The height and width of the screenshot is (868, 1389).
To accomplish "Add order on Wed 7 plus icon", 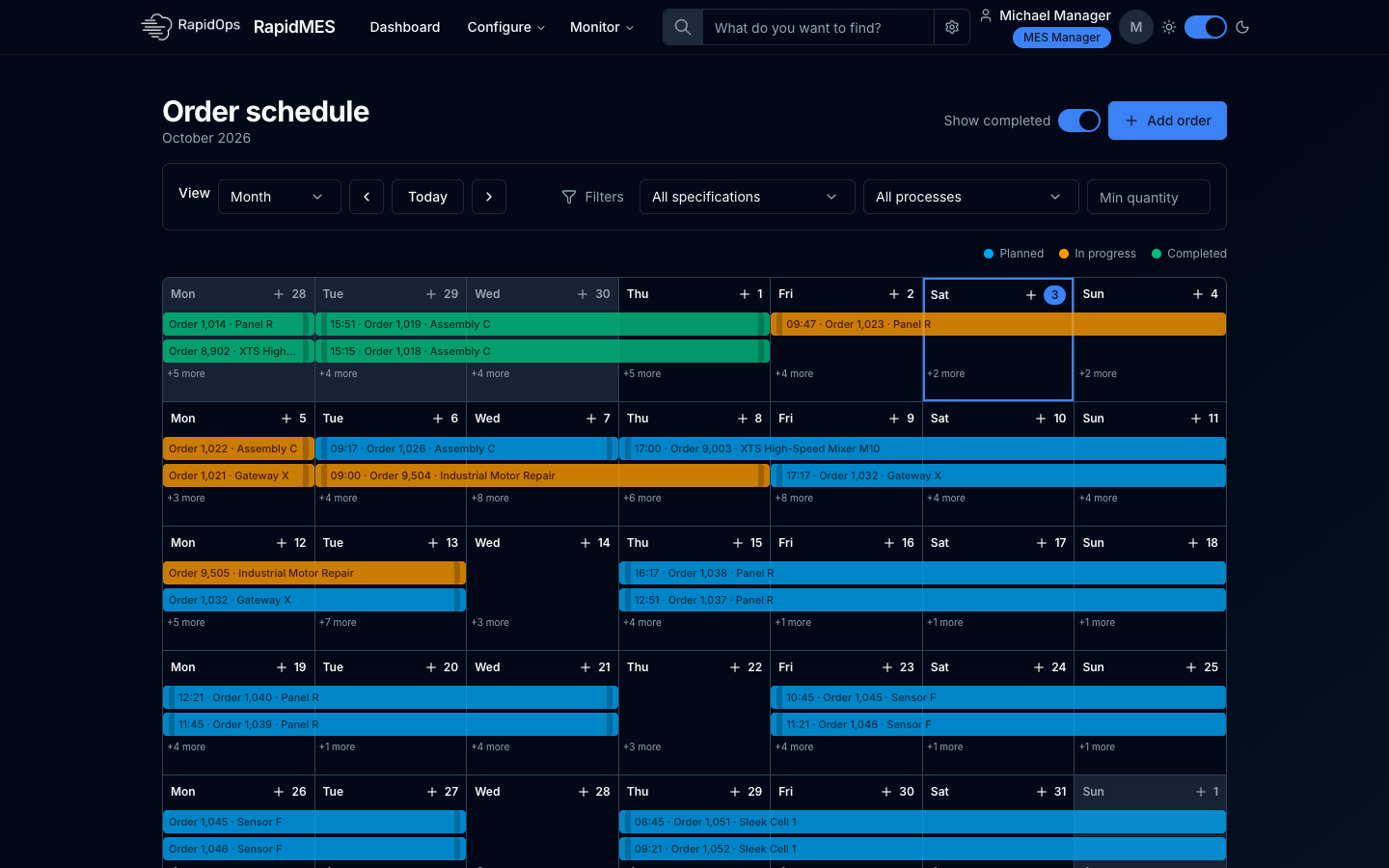I will click(591, 419).
